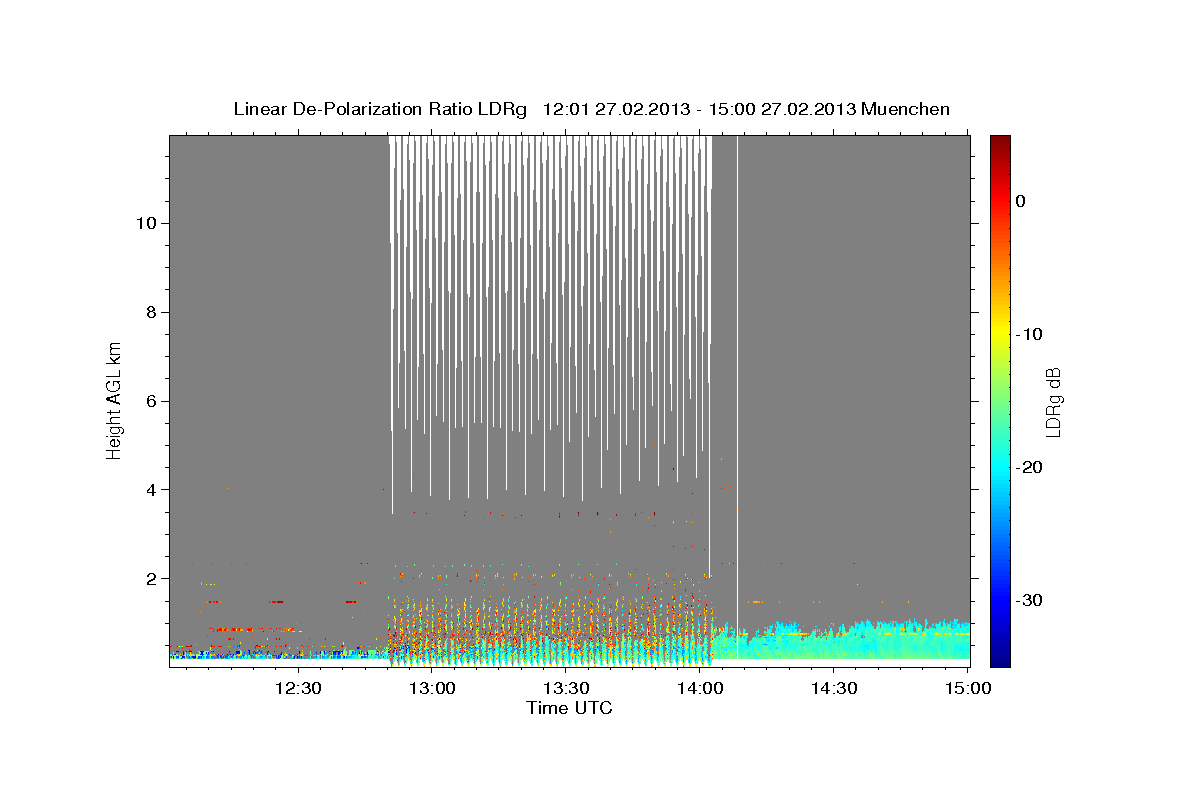Click the colorbar value -20
The height and width of the screenshot is (800, 1200).
[1030, 467]
